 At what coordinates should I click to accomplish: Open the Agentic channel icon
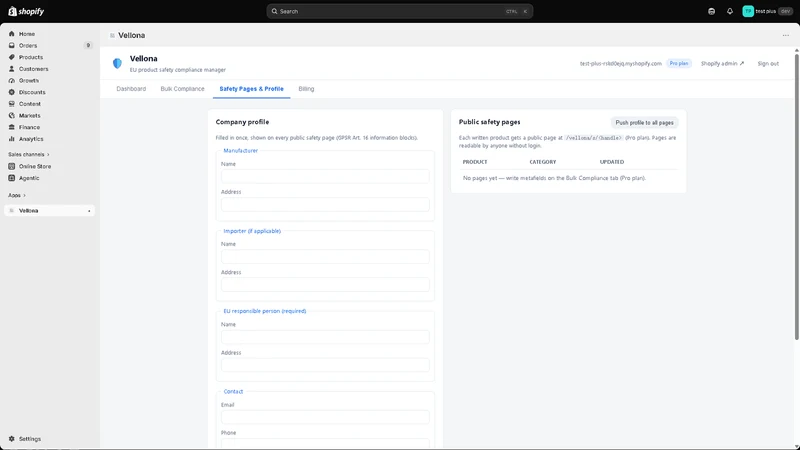click(x=12, y=178)
